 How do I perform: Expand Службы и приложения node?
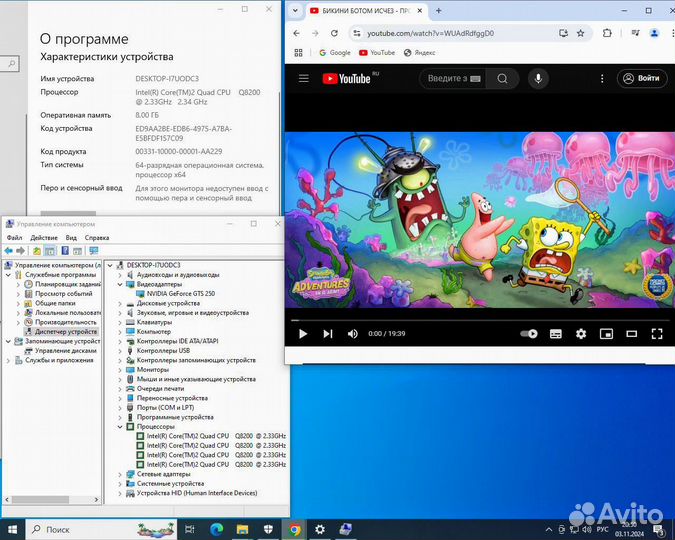(8, 360)
